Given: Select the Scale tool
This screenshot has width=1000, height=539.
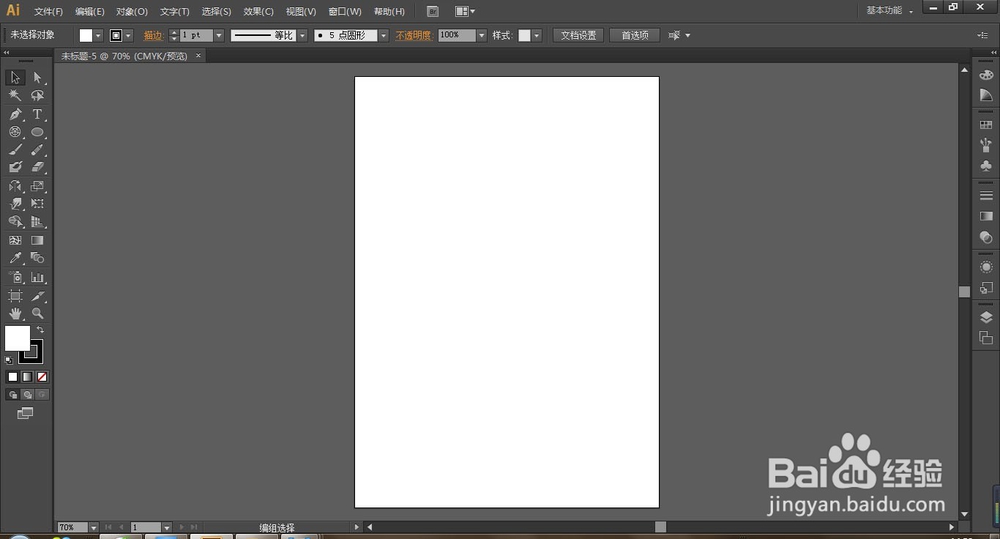Looking at the screenshot, I should tap(37, 186).
